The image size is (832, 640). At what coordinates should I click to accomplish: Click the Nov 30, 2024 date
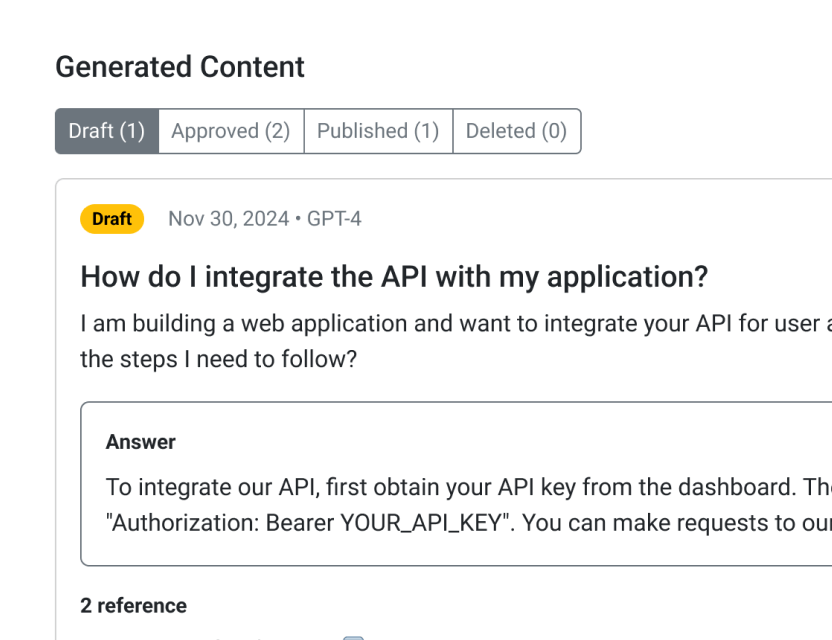tap(229, 219)
